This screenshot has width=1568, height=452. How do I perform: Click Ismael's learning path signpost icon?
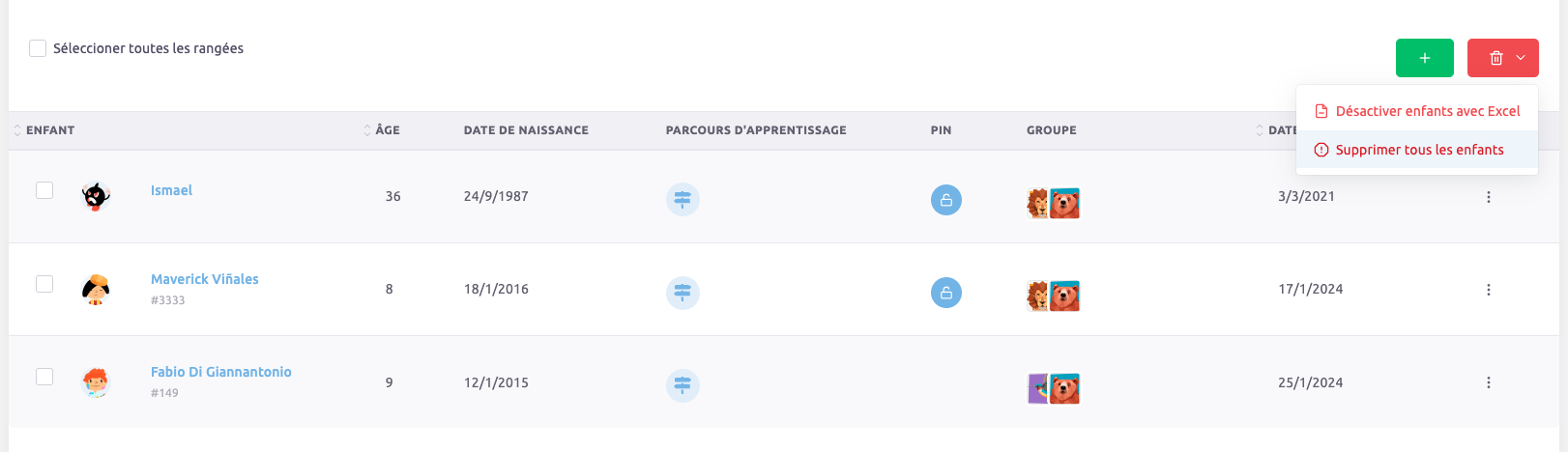(x=682, y=200)
